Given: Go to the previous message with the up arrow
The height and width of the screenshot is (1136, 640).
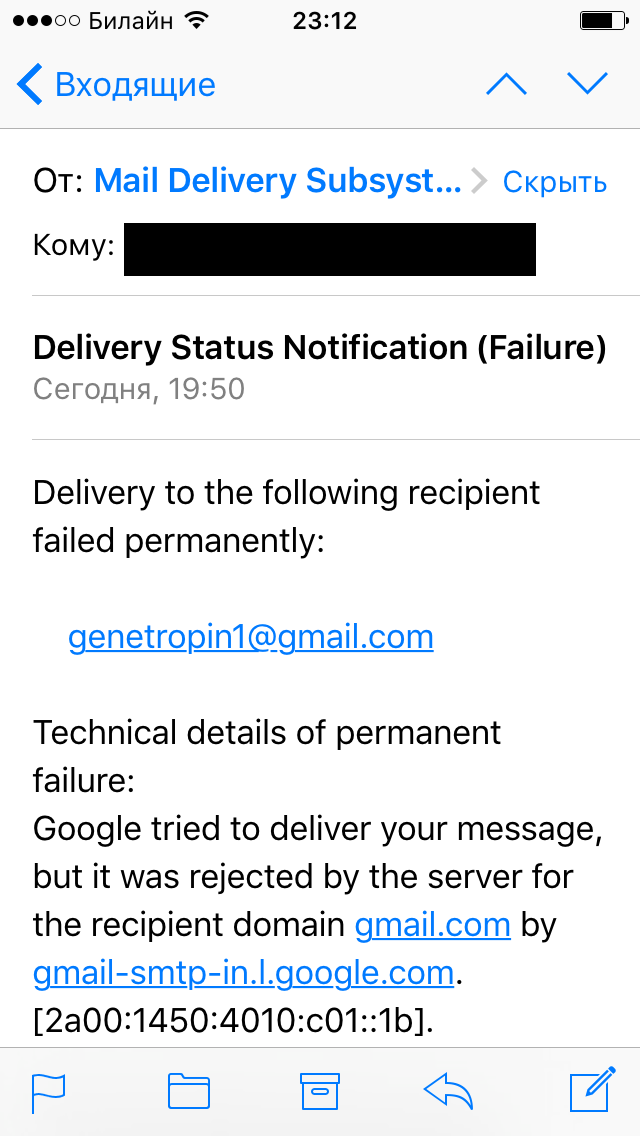Looking at the screenshot, I should (x=506, y=85).
